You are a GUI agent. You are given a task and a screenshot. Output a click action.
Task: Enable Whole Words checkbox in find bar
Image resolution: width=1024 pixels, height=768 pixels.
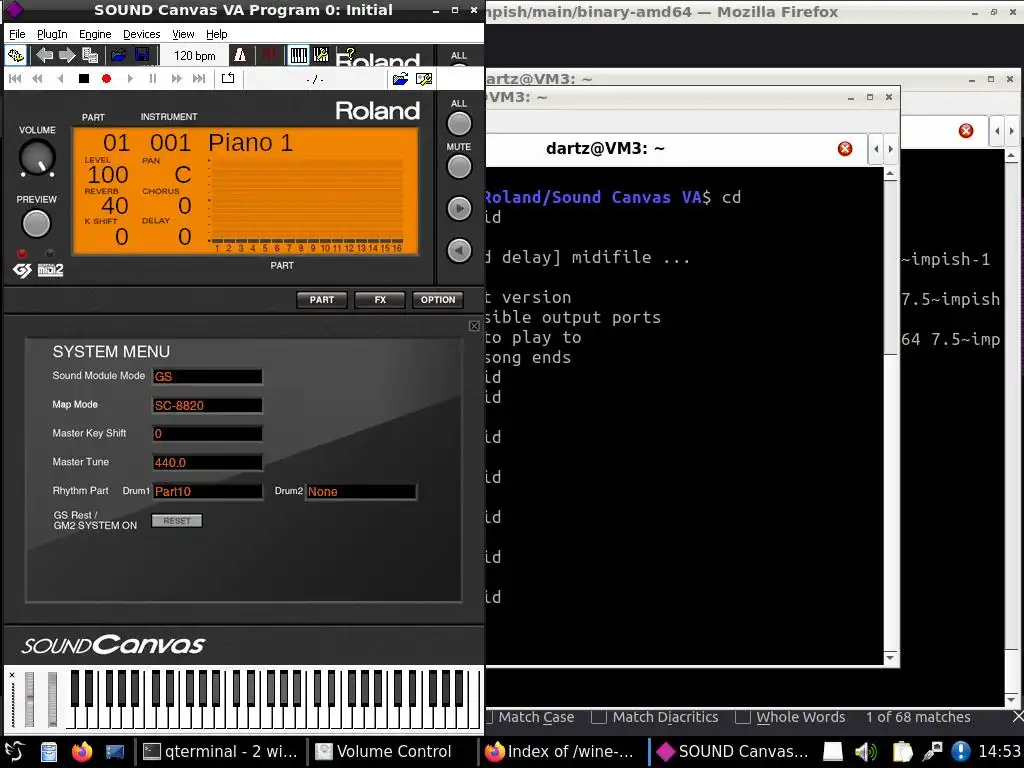point(742,717)
